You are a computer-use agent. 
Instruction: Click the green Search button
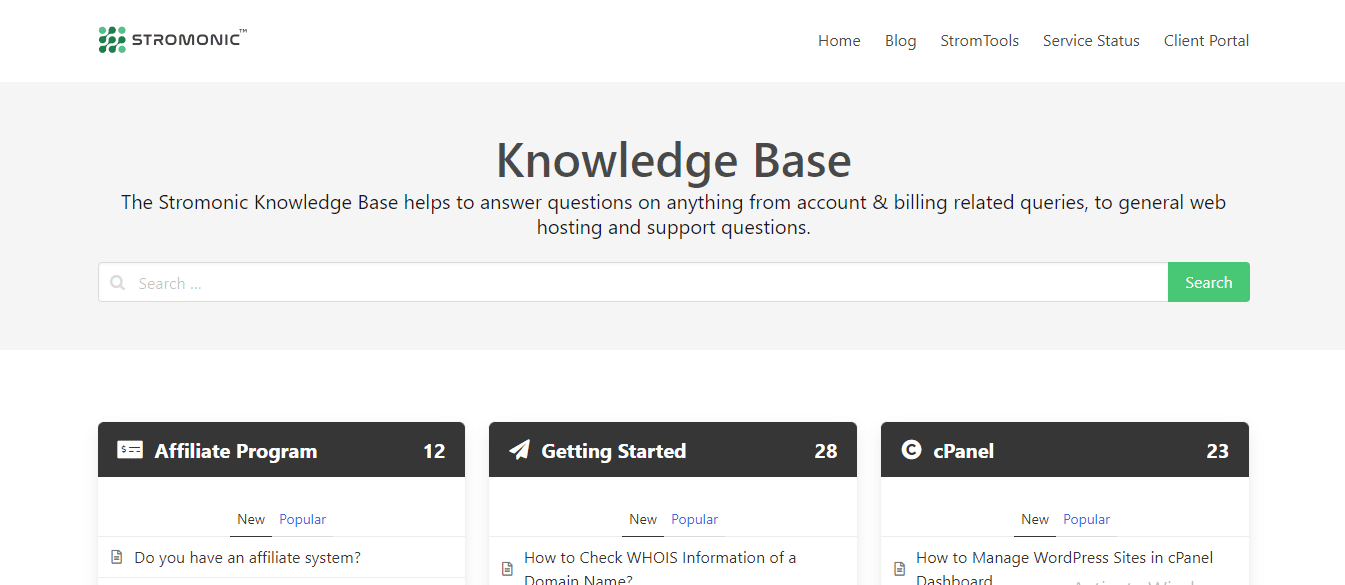(x=1208, y=282)
